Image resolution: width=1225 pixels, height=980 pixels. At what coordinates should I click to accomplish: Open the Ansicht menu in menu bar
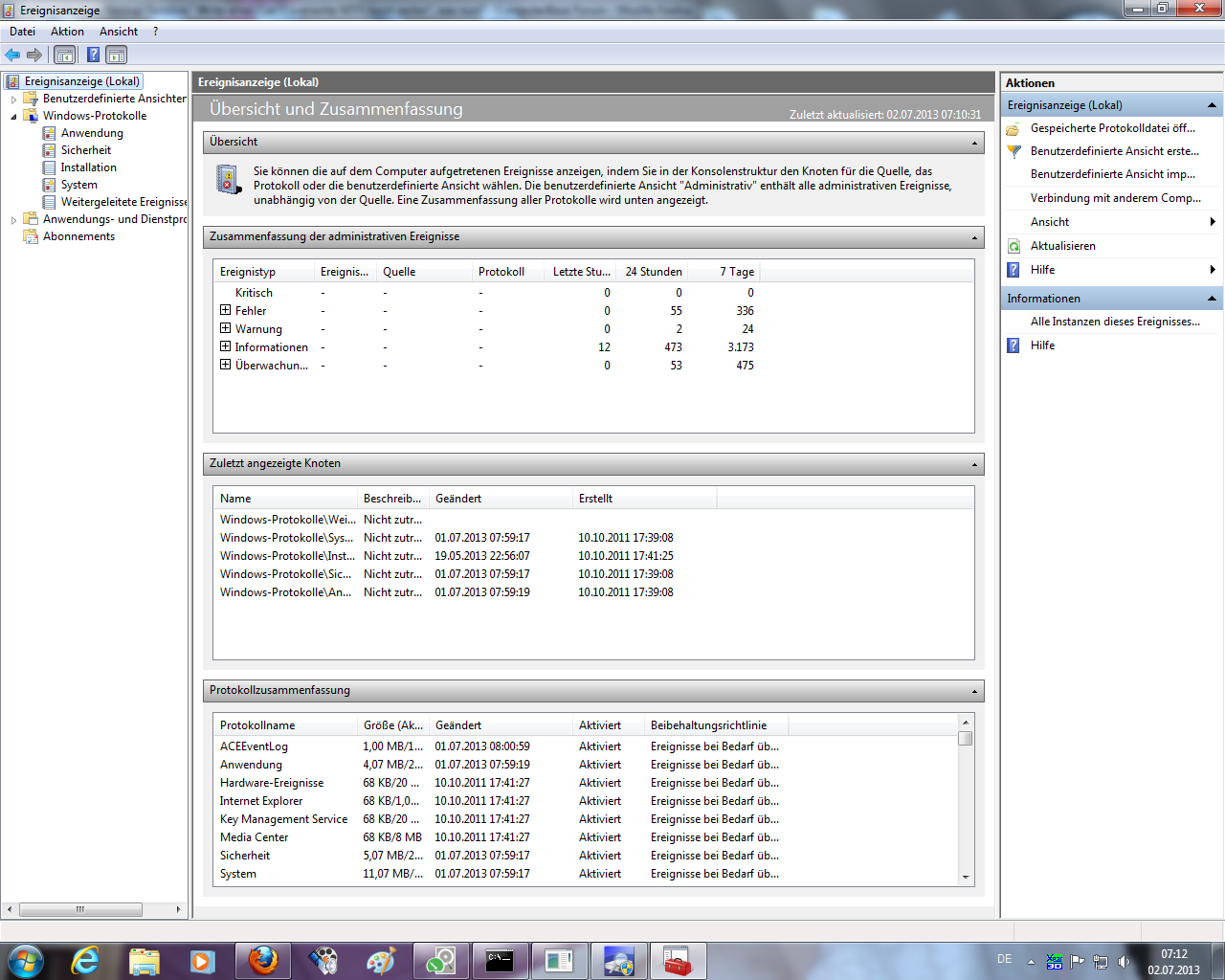pos(119,32)
